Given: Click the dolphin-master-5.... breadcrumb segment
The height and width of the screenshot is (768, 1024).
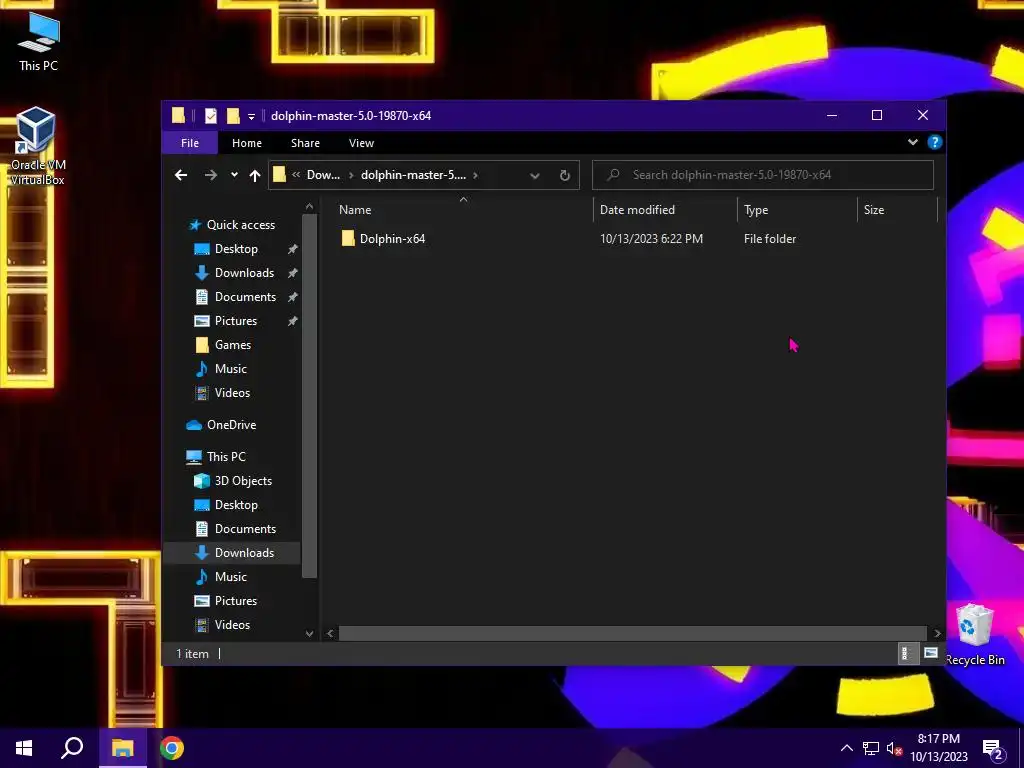Looking at the screenshot, I should click(413, 175).
